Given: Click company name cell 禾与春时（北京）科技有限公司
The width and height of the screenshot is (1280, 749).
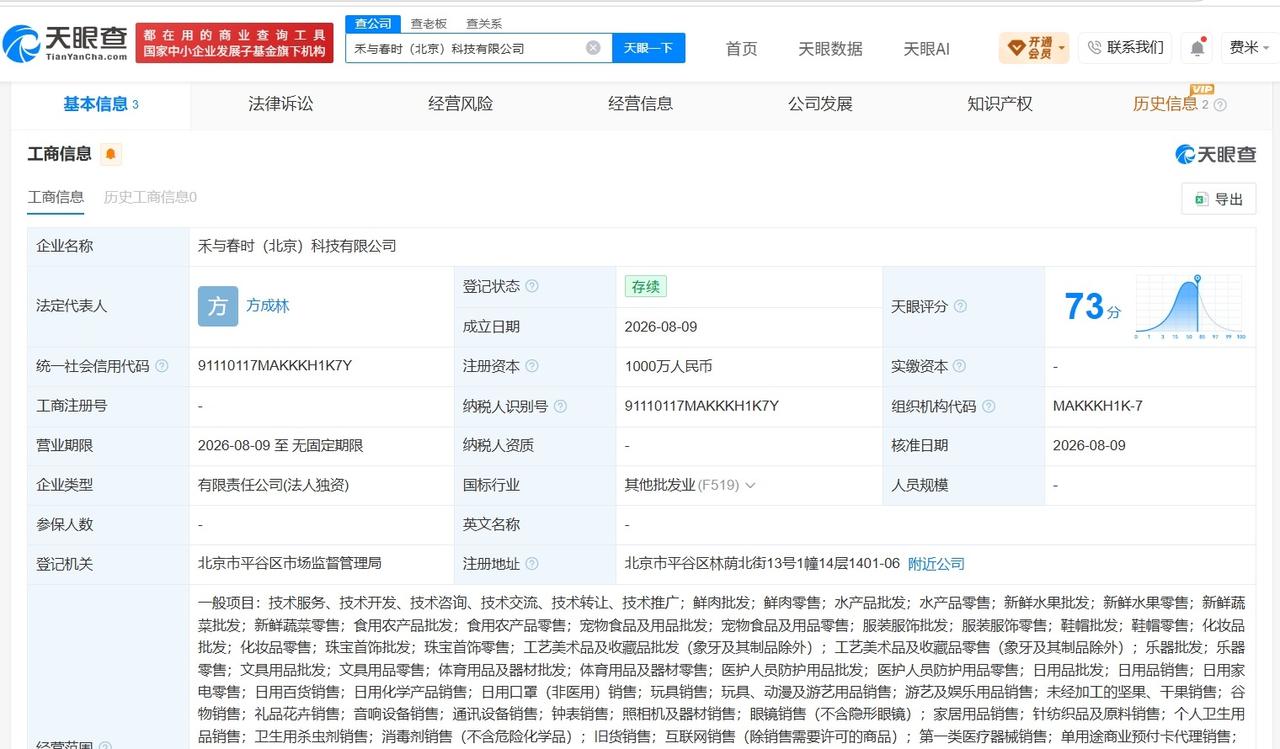Looking at the screenshot, I should (297, 246).
